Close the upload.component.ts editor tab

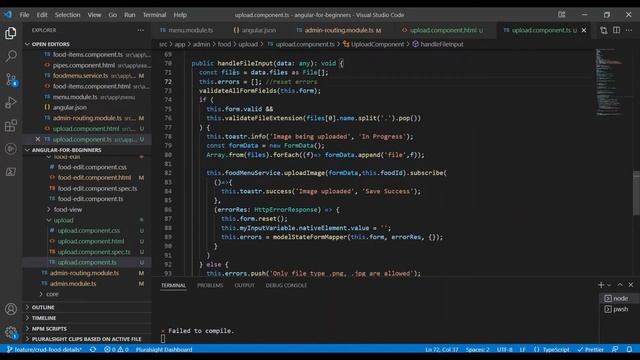tap(584, 30)
